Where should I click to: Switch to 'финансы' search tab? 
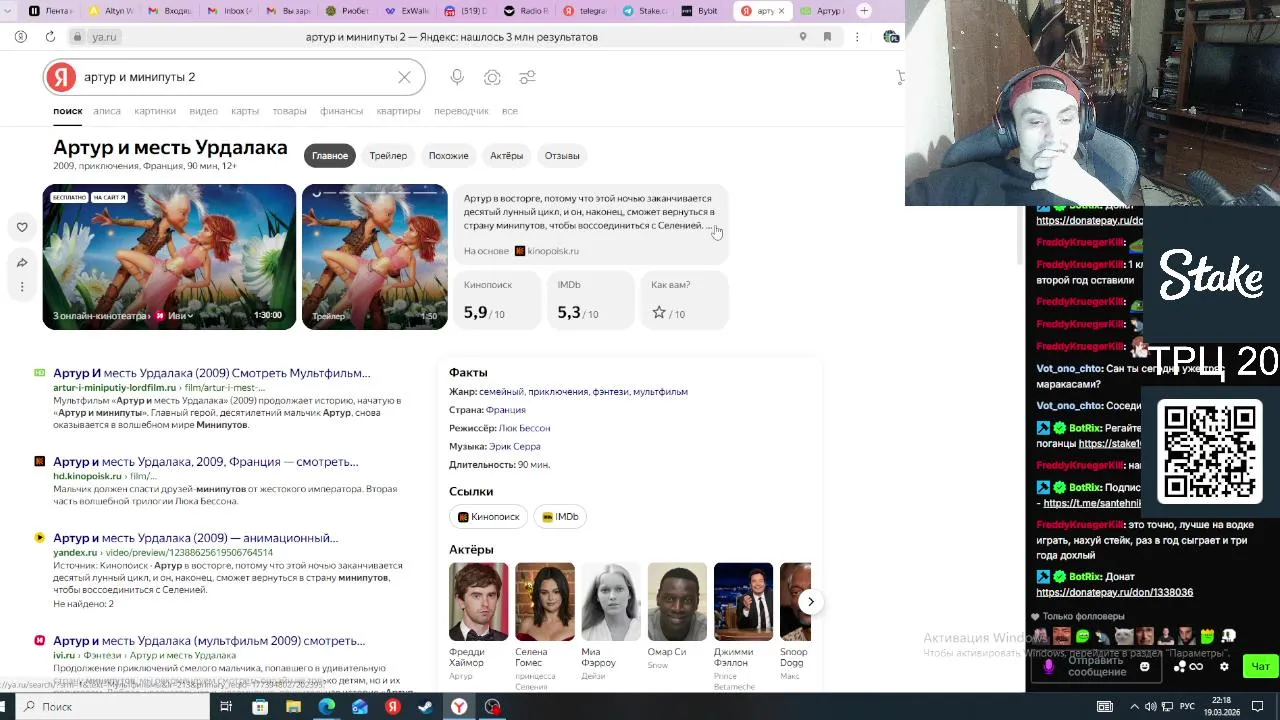pyautogui.click(x=342, y=111)
